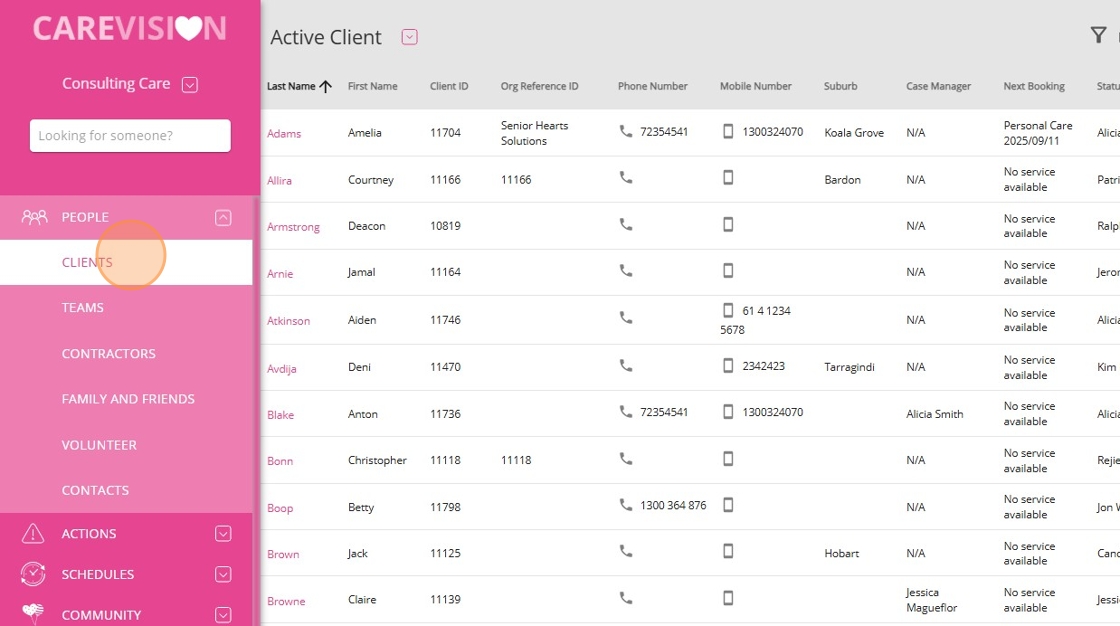
Task: Expand the Actions menu section
Action: [x=223, y=534]
